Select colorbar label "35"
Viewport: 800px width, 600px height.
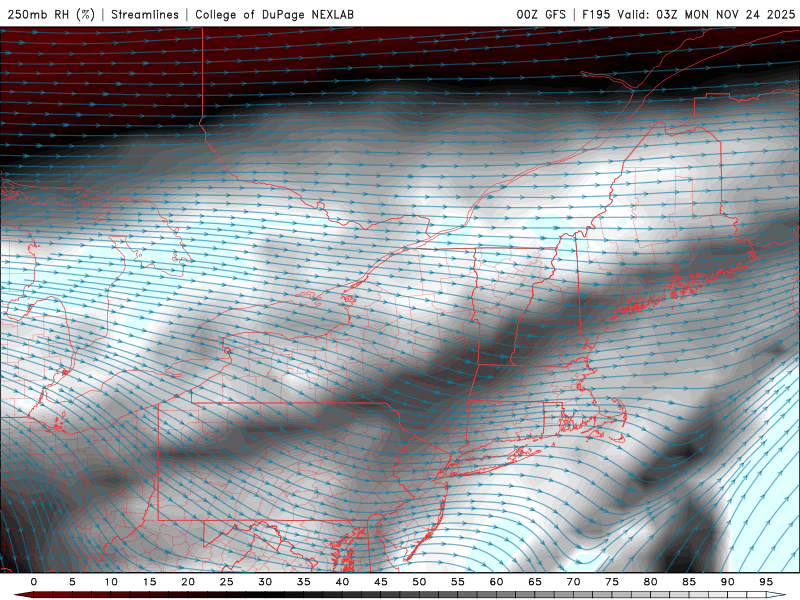click(304, 582)
